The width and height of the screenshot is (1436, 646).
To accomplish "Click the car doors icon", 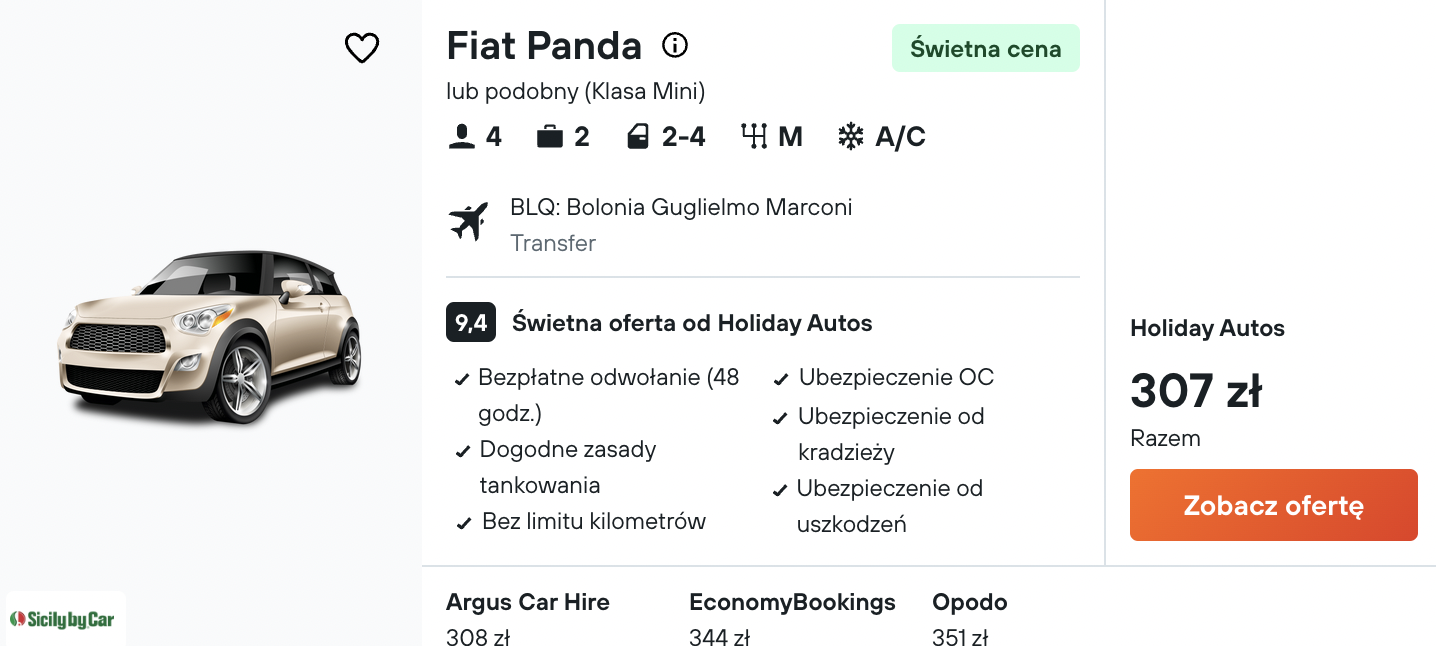I will pos(638,137).
